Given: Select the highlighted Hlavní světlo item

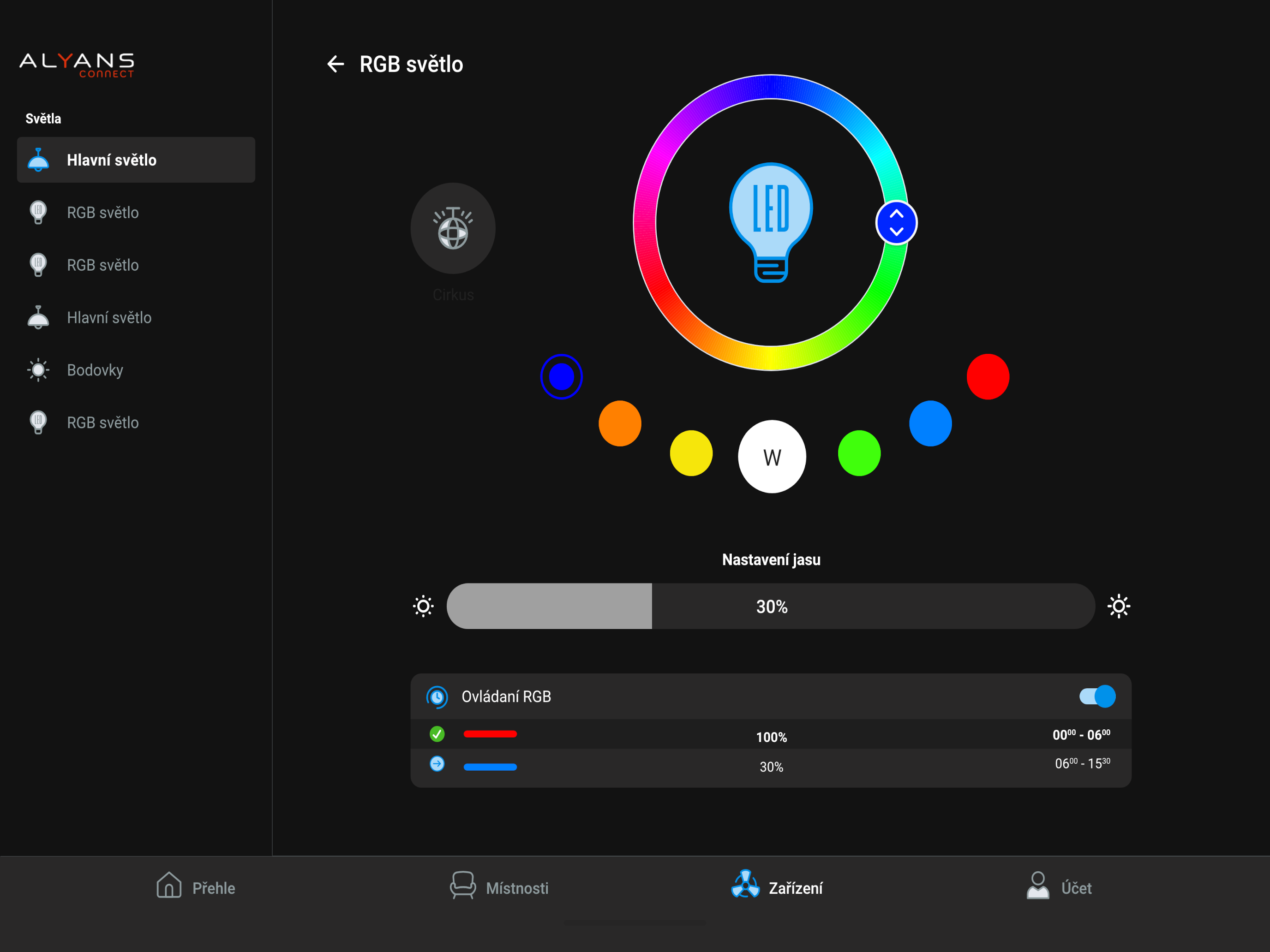Looking at the screenshot, I should pyautogui.click(x=136, y=160).
